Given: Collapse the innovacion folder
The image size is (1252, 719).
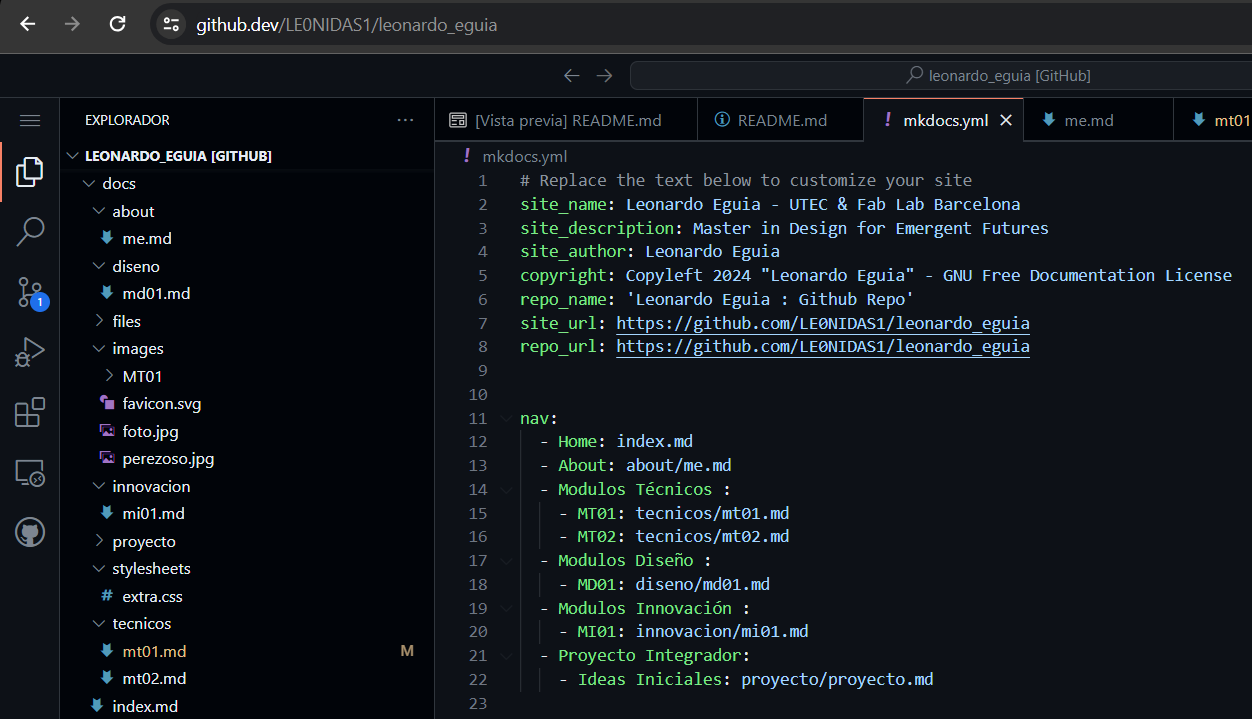Looking at the screenshot, I should point(99,486).
